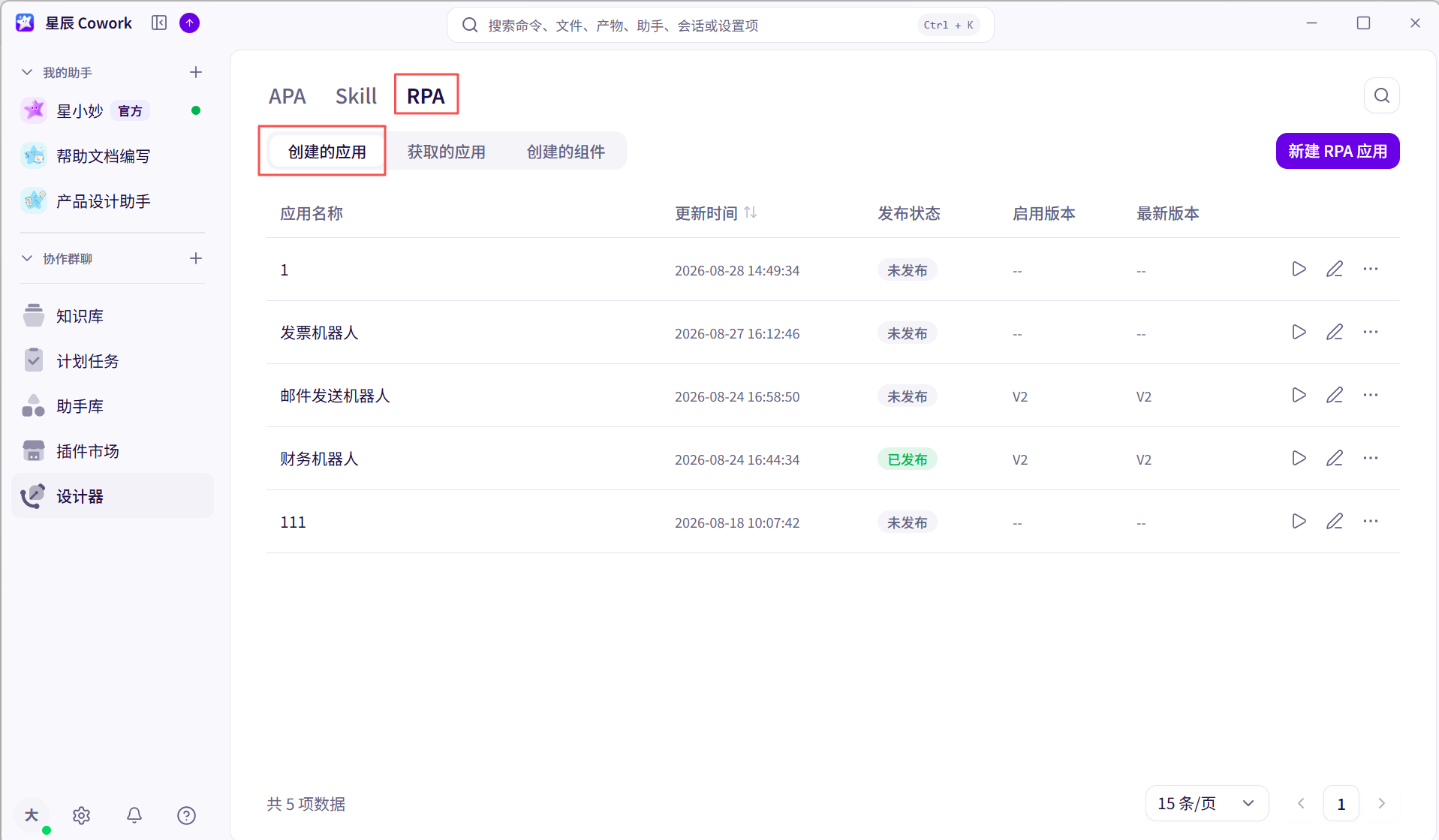
Task: Click page number 1
Action: coord(1341,804)
